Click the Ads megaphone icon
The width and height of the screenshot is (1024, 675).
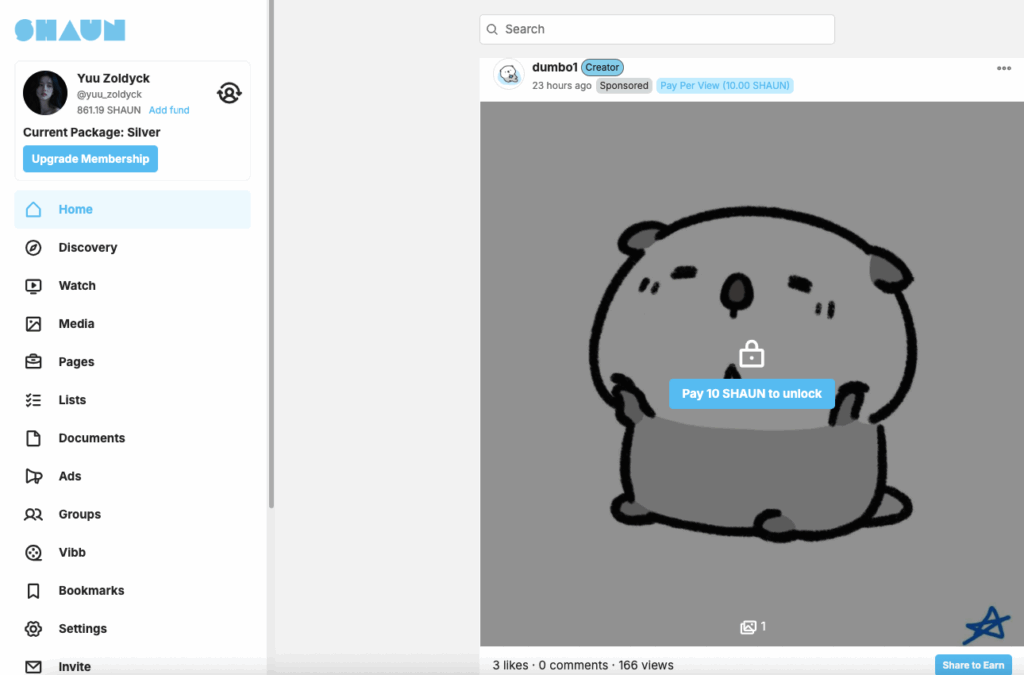[x=33, y=476]
